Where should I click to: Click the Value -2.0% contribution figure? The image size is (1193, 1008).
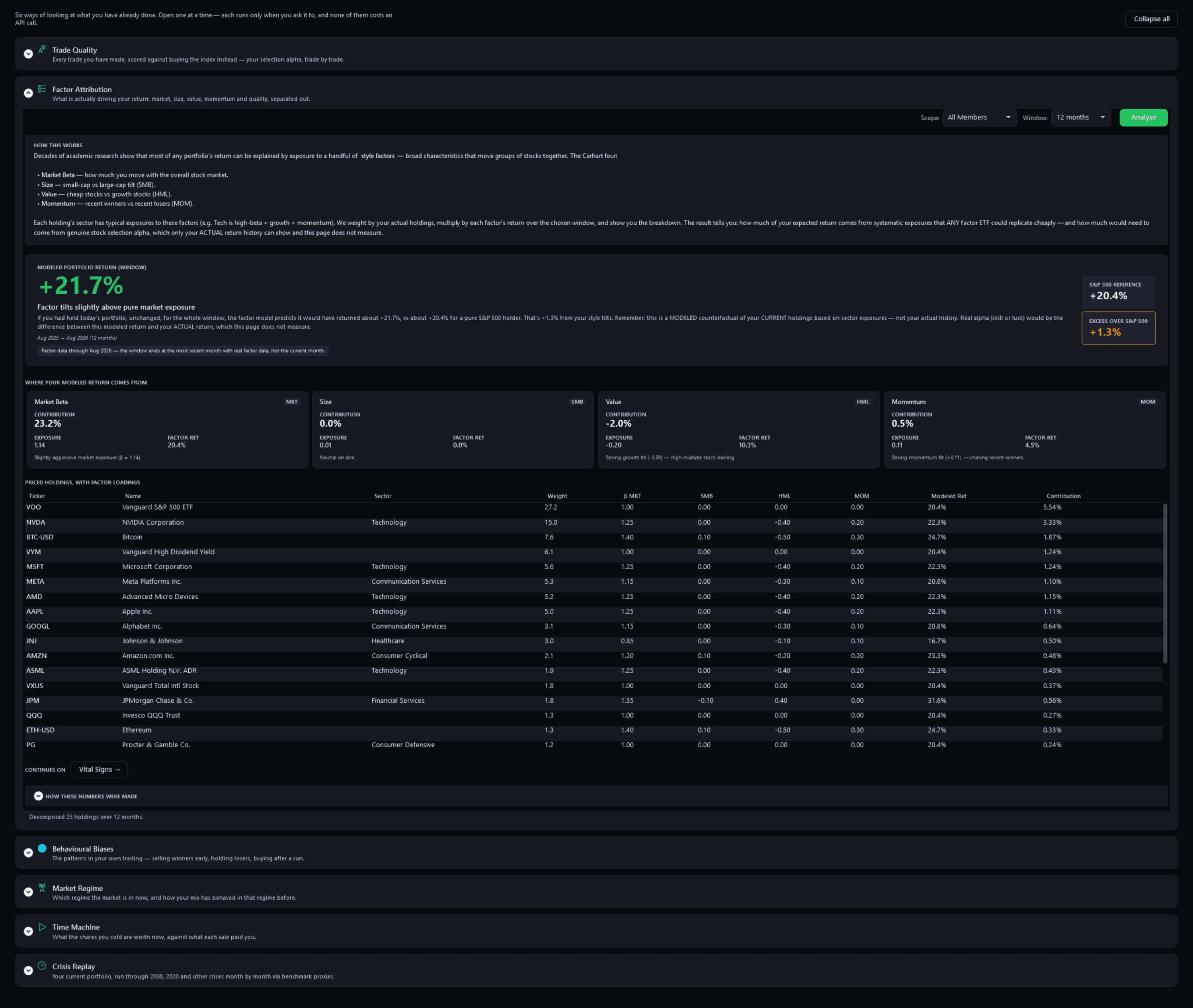(x=618, y=424)
